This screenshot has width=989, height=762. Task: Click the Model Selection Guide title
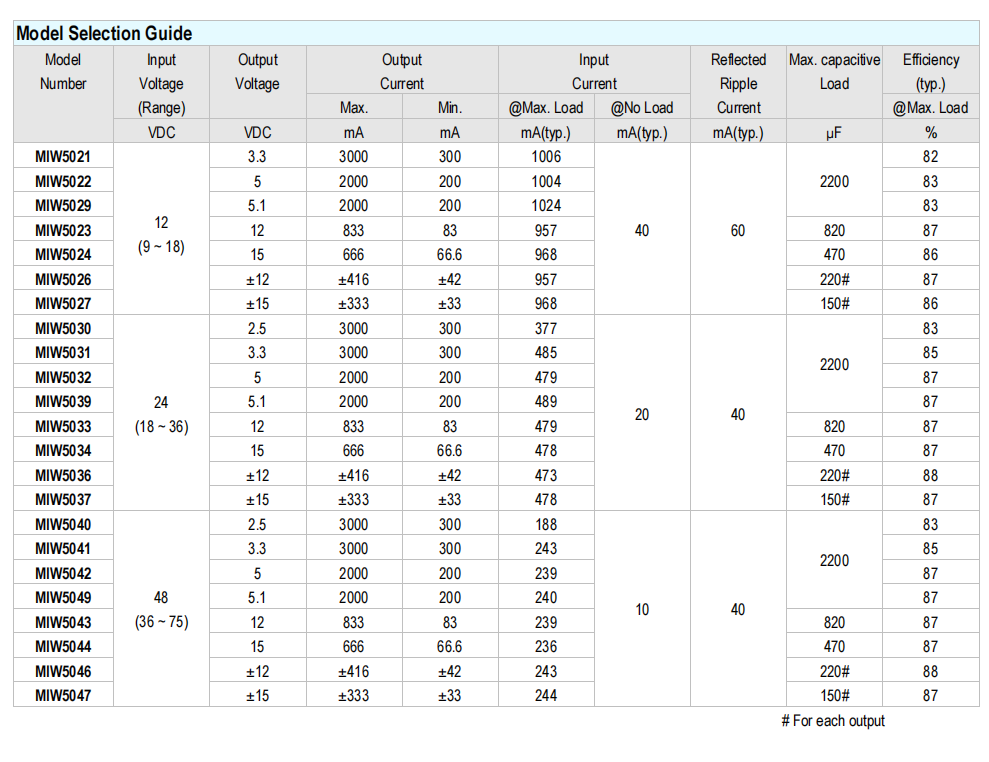pyautogui.click(x=104, y=33)
